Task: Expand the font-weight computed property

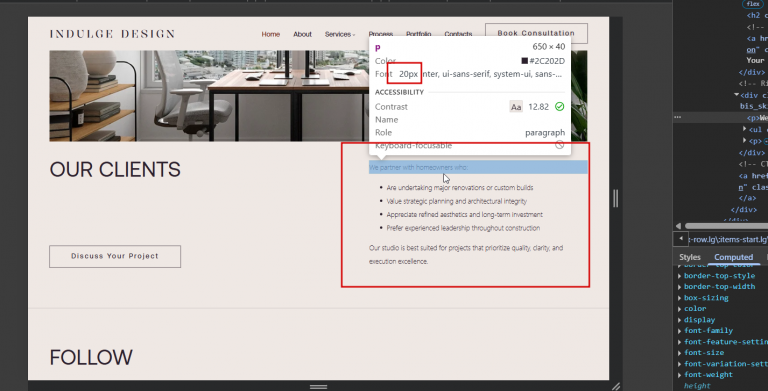Action: (x=680, y=375)
